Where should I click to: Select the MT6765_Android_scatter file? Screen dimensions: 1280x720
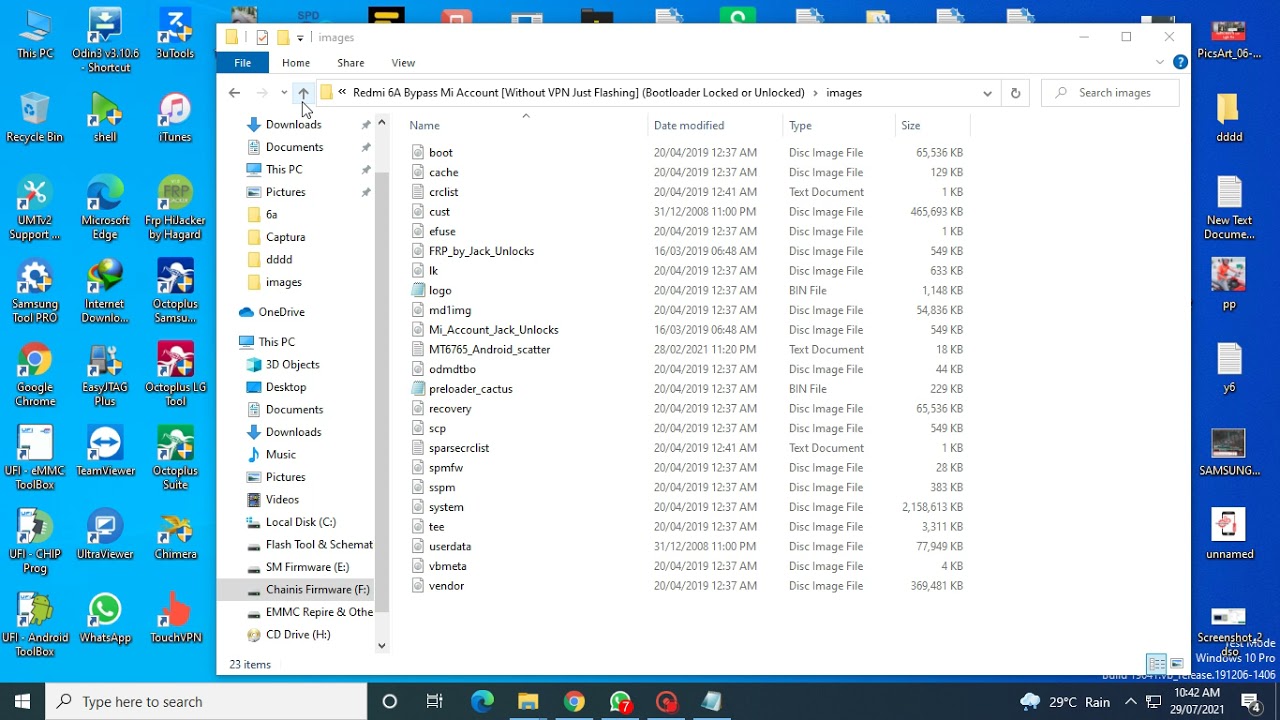click(490, 349)
